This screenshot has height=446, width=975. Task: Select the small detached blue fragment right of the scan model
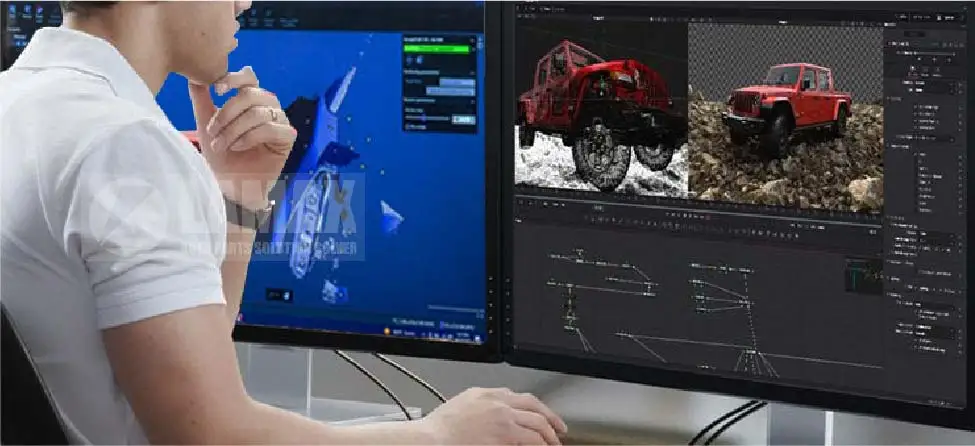[x=390, y=217]
